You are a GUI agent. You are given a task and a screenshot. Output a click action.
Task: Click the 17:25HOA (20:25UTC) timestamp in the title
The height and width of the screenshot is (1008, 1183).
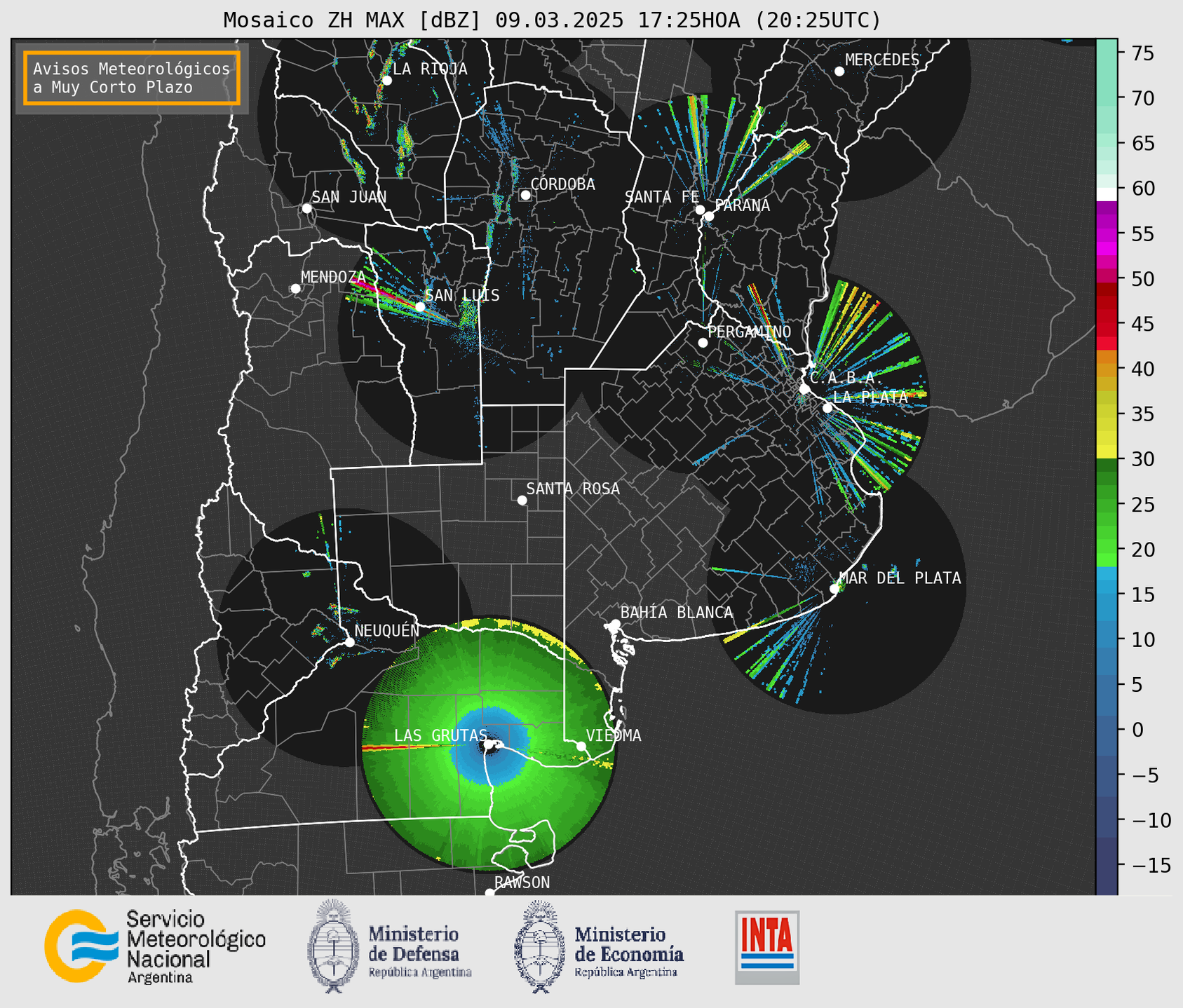(x=759, y=20)
